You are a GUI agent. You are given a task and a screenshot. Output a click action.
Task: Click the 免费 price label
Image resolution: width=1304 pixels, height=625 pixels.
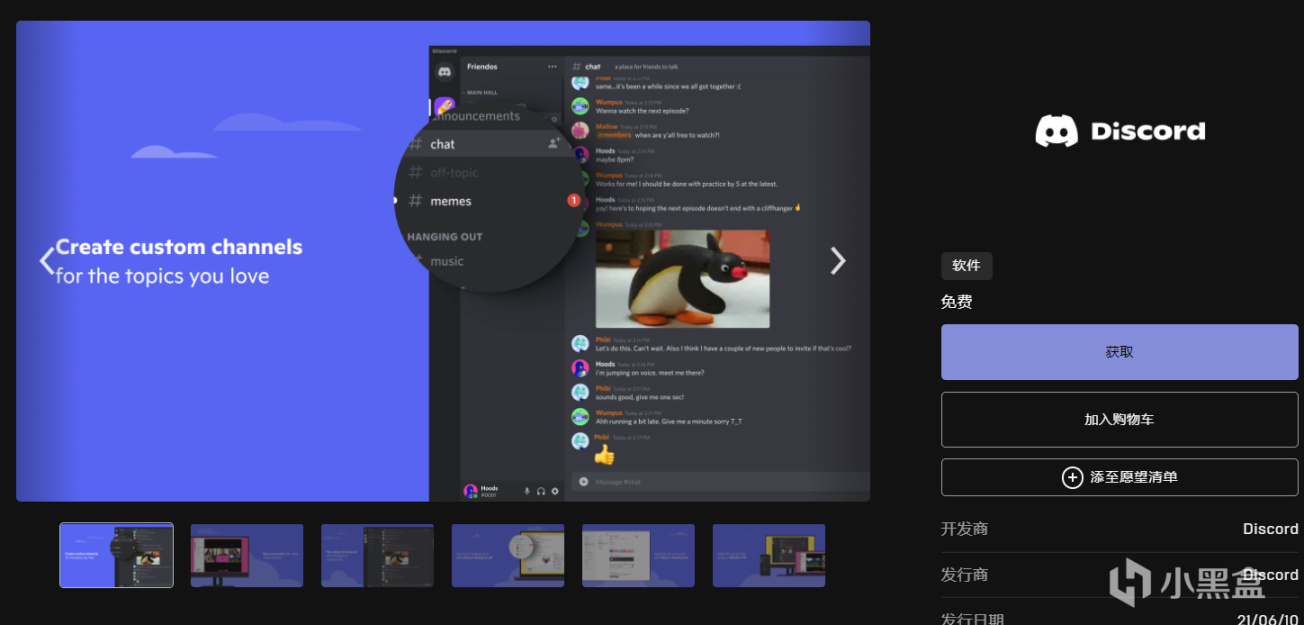(957, 302)
